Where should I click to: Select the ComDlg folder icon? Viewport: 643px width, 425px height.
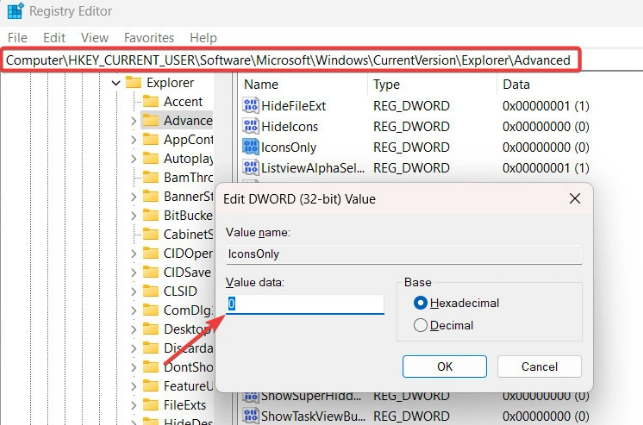pos(150,310)
